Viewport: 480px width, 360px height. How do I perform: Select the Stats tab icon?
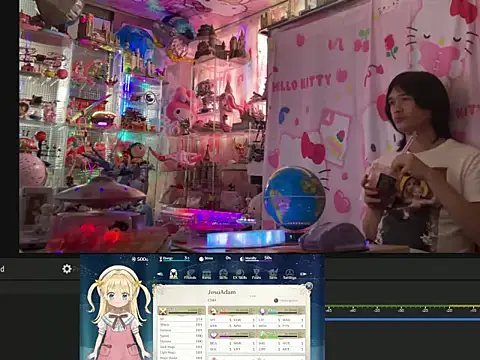173,274
